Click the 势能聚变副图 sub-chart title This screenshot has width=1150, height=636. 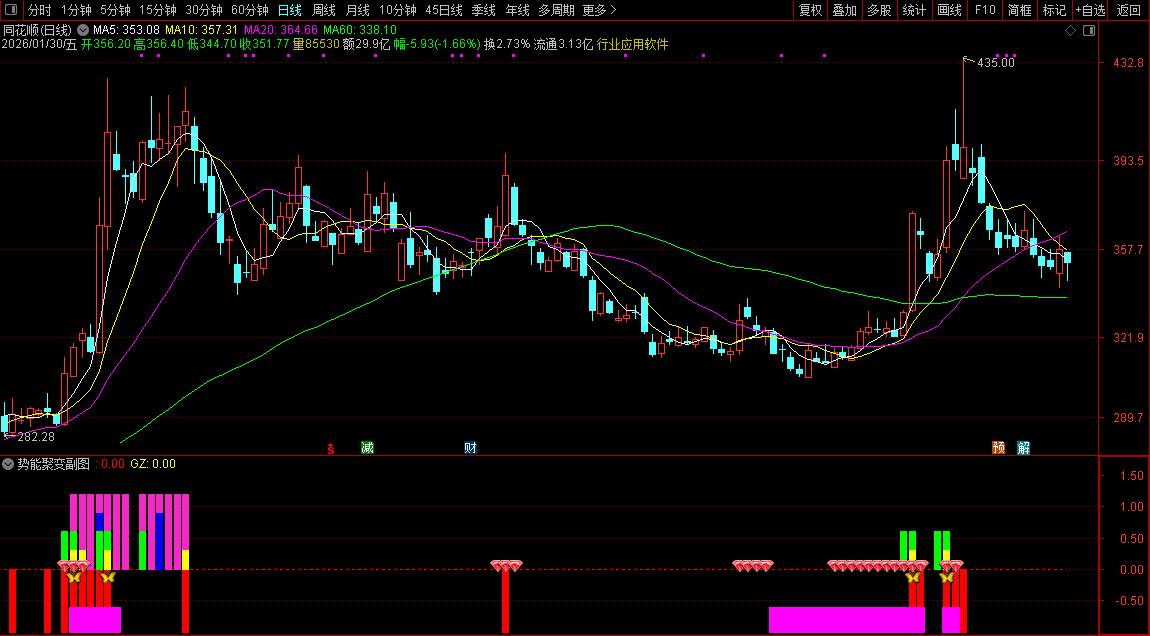pos(54,464)
